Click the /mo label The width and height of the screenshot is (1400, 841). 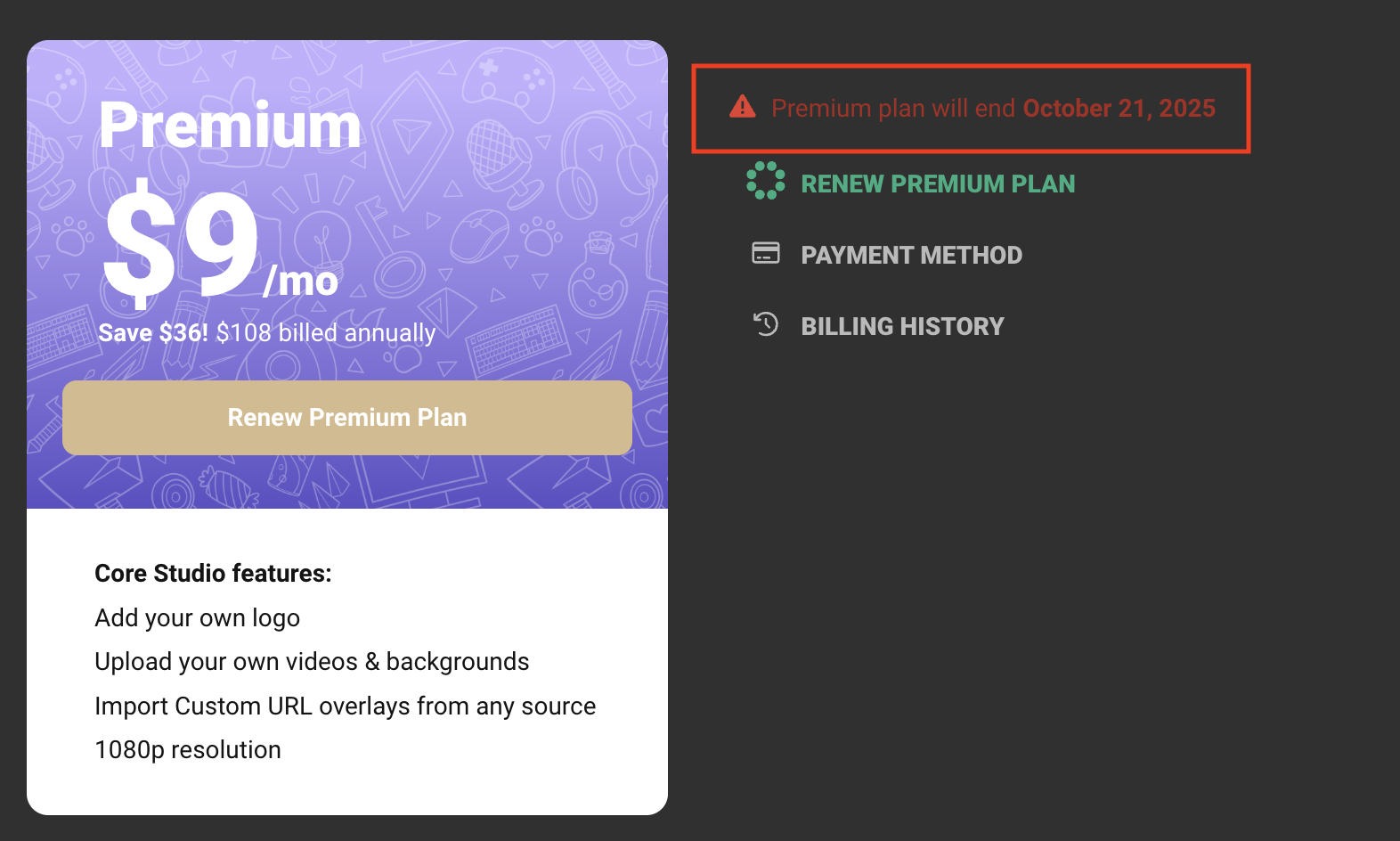tap(301, 282)
